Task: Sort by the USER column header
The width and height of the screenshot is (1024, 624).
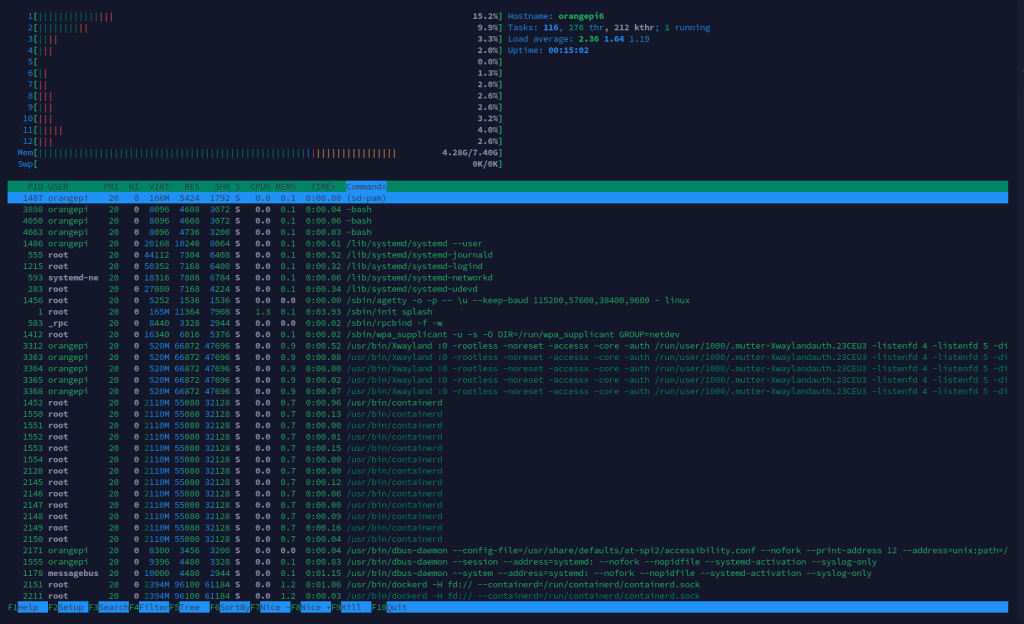Action: coord(58,187)
